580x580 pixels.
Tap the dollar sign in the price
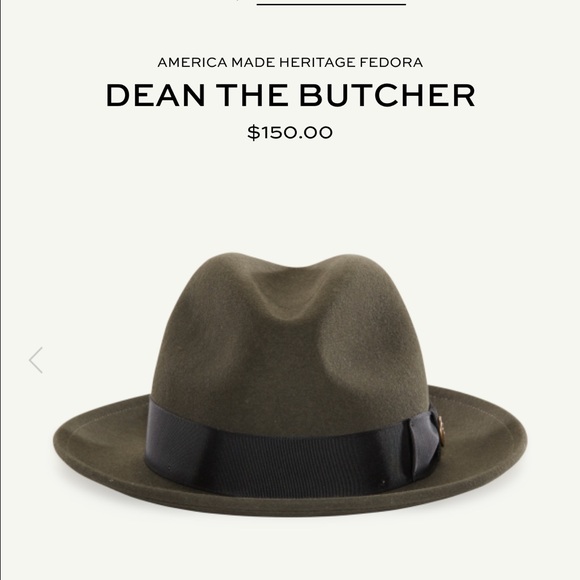[254, 132]
